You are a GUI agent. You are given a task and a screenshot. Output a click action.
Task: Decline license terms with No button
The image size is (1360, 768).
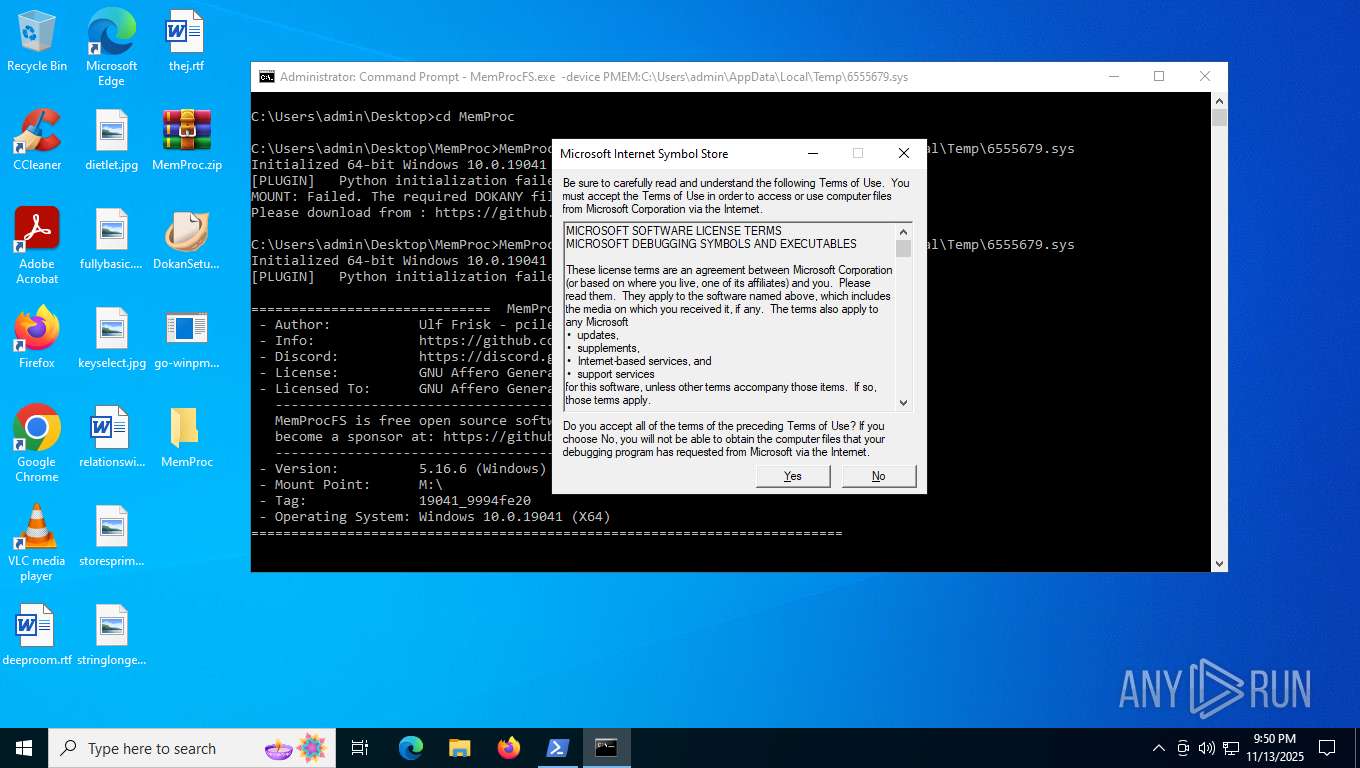point(879,476)
